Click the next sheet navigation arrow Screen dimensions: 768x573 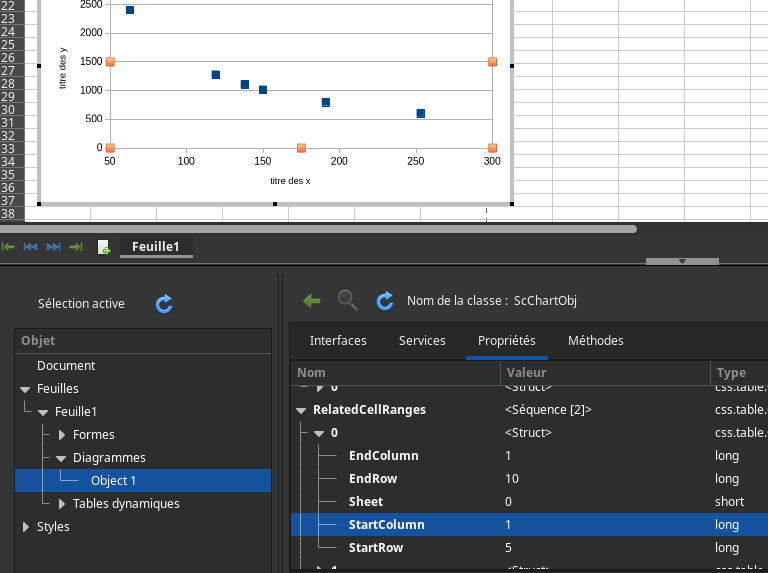pos(53,247)
